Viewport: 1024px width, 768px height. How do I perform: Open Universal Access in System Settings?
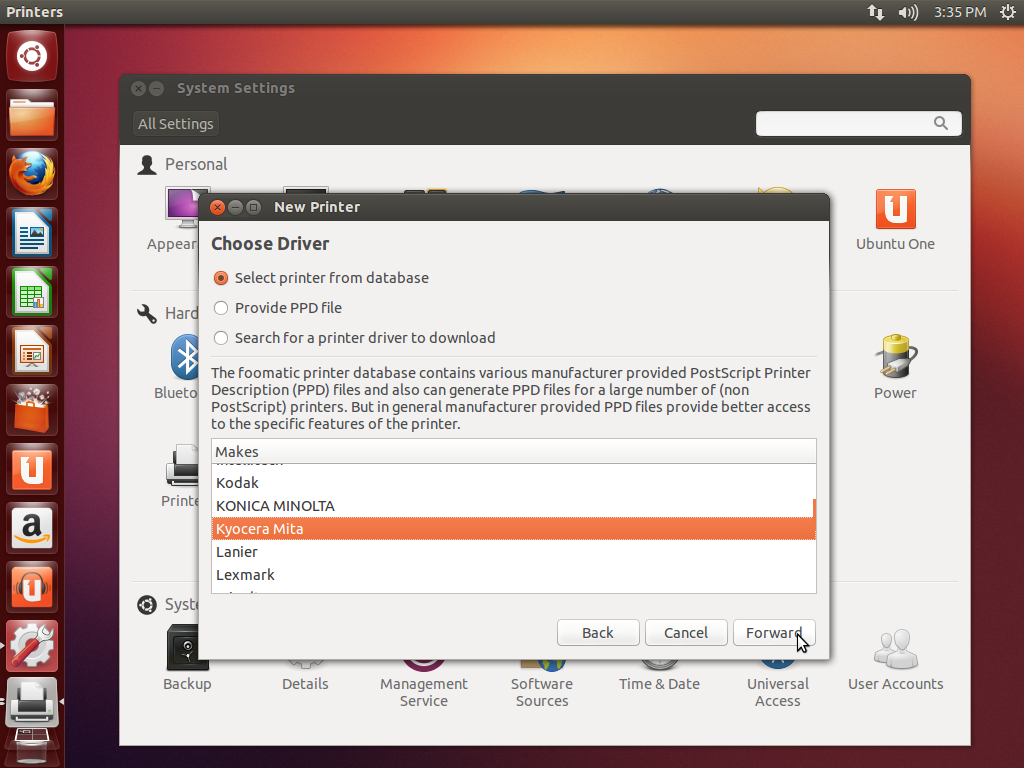pos(777,684)
